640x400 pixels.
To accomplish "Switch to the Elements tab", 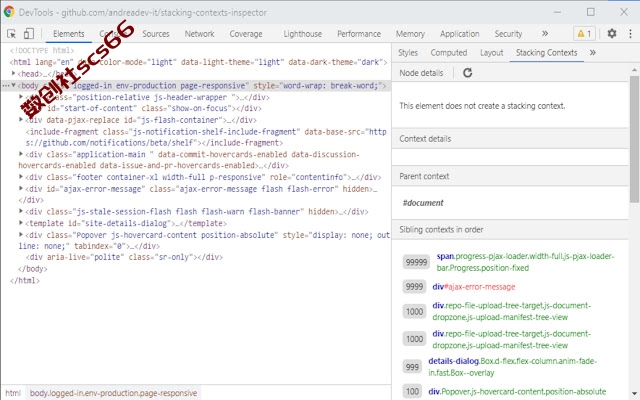I will point(69,34).
